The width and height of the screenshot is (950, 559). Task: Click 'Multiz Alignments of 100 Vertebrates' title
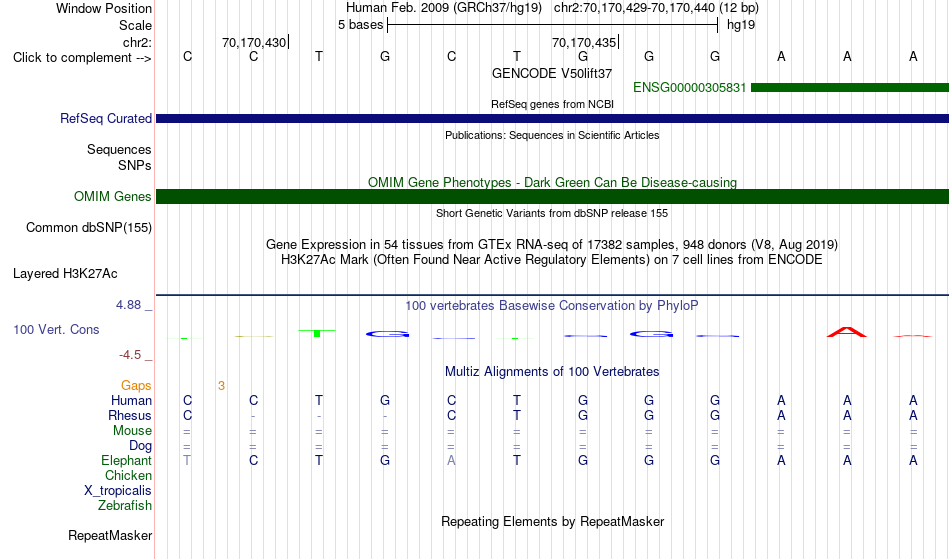coord(552,372)
